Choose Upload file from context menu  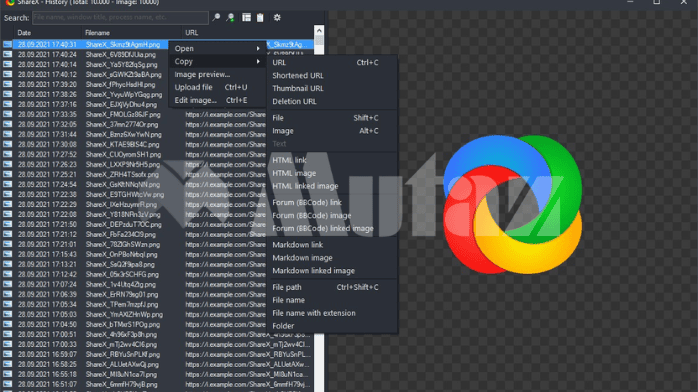pyautogui.click(x=217, y=87)
